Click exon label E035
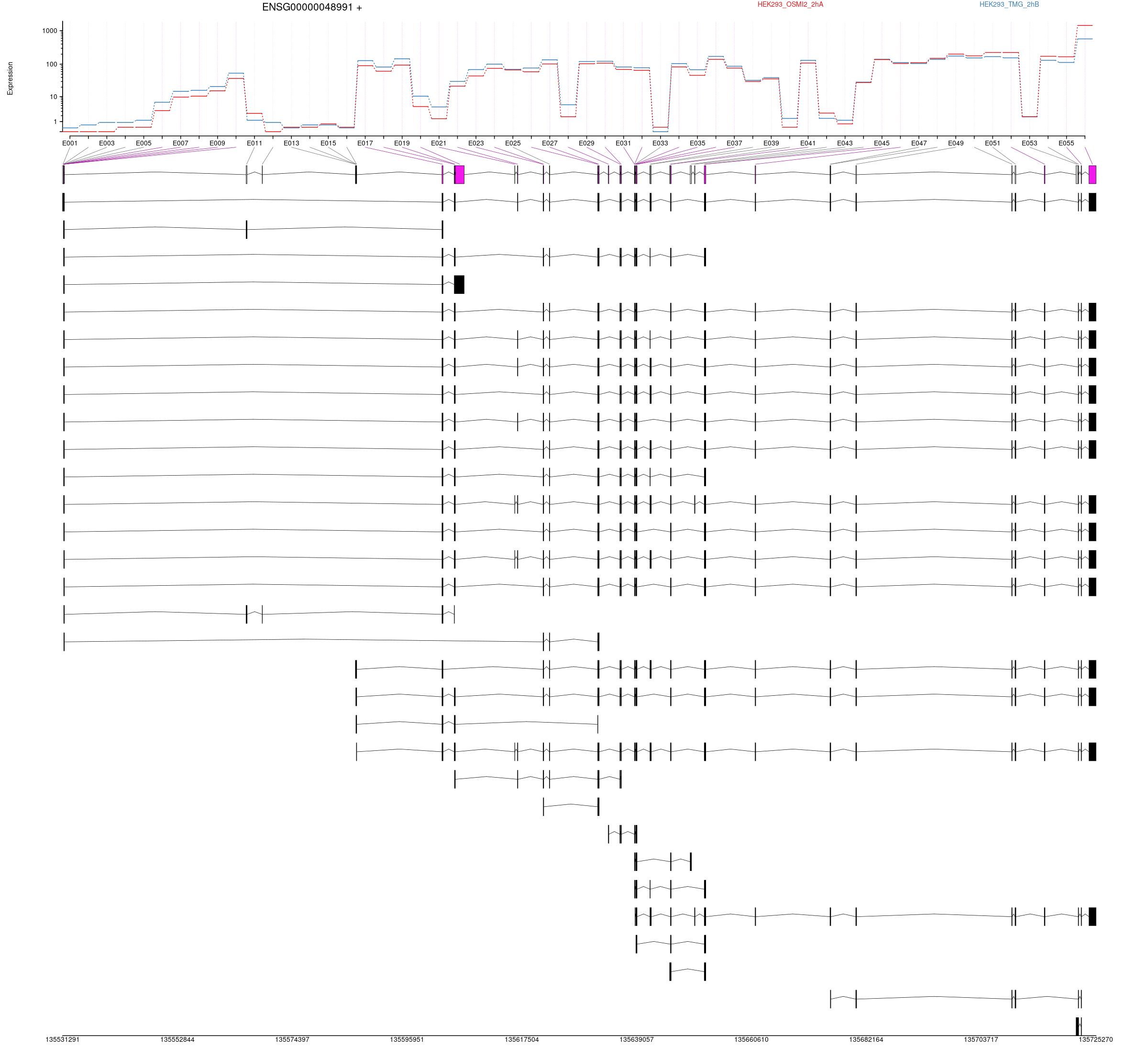 697,144
